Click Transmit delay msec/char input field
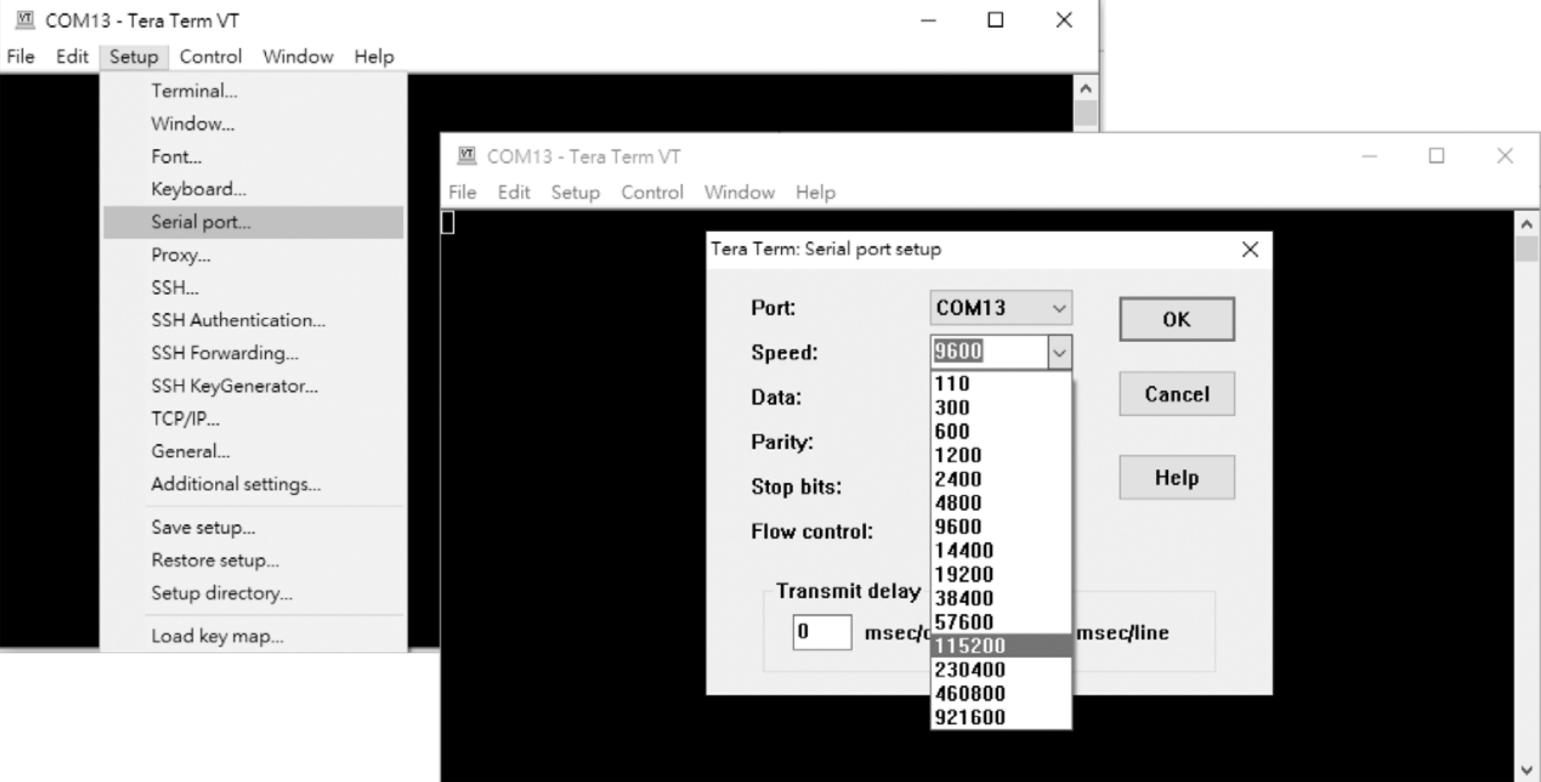Image resolution: width=1541 pixels, height=782 pixels. coord(822,632)
